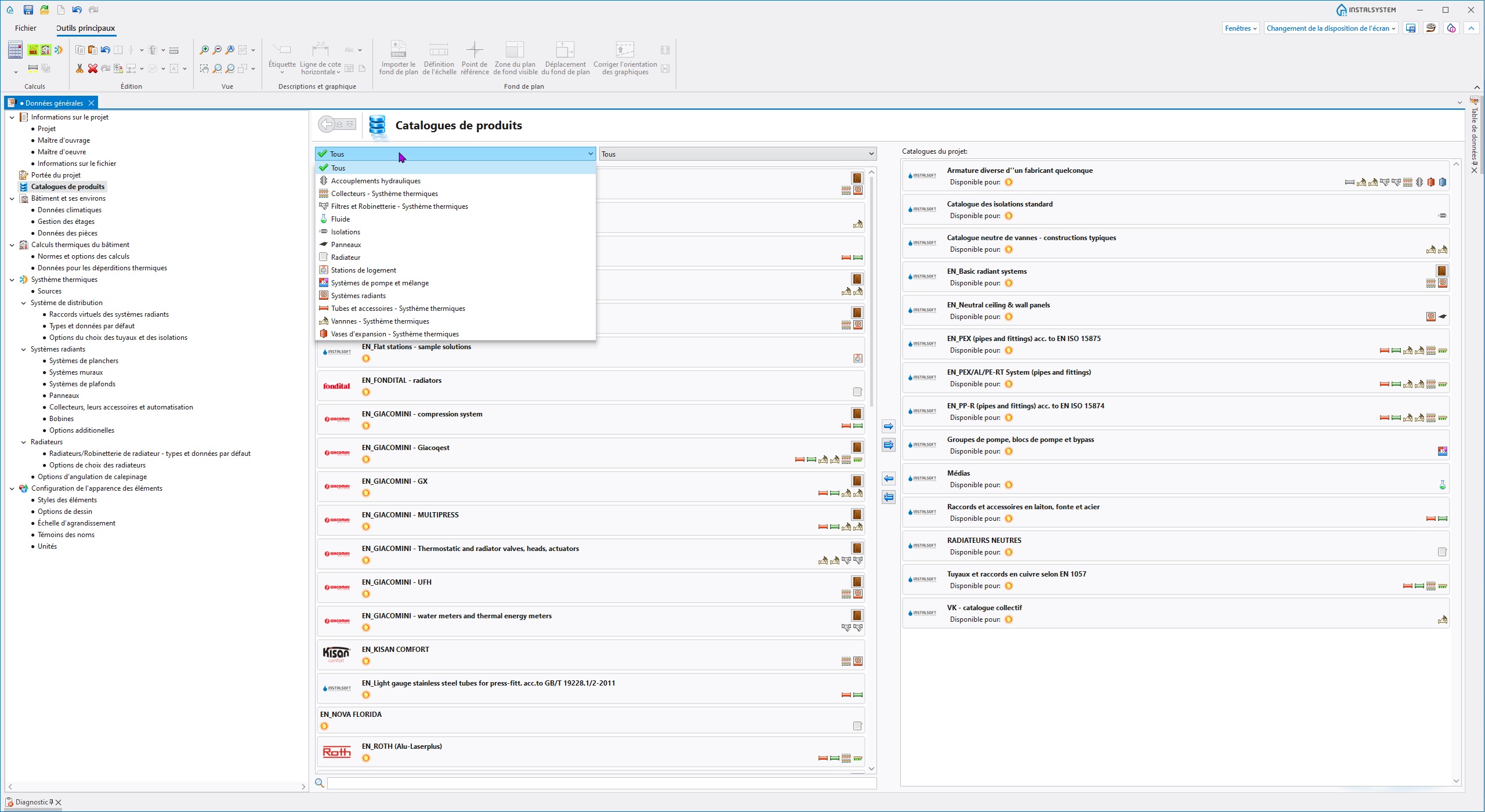Click double left arrow to remove catalogues
This screenshot has height=812, width=1485.
point(888,497)
